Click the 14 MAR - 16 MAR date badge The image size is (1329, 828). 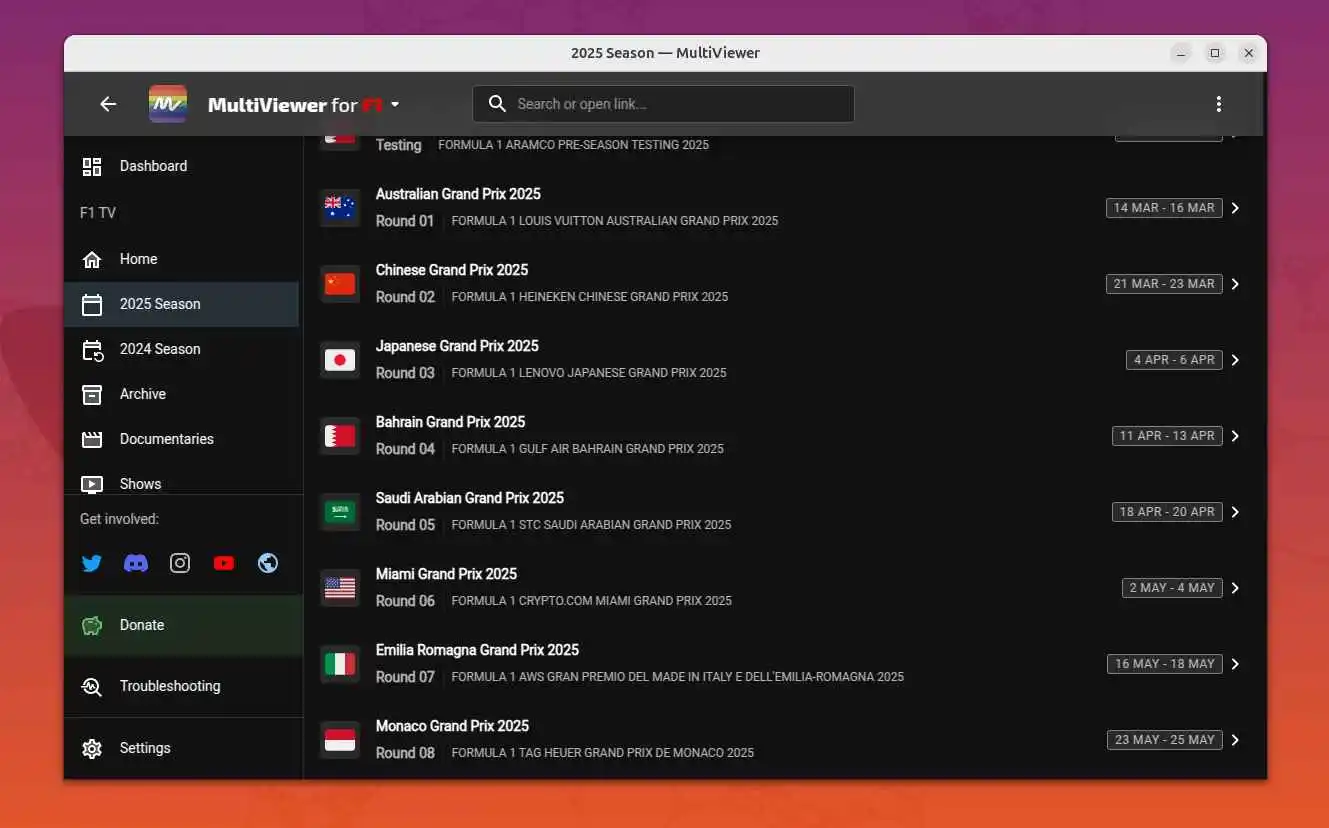click(1164, 208)
